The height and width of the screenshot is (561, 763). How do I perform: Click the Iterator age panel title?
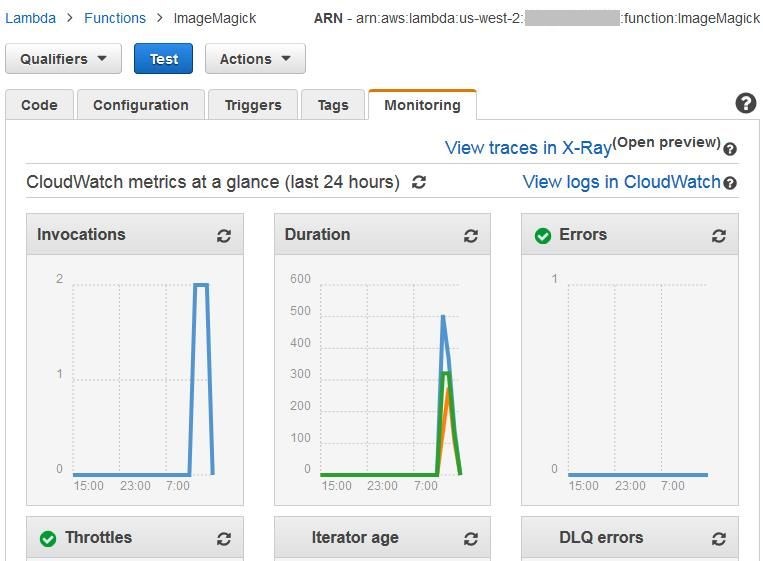click(355, 538)
